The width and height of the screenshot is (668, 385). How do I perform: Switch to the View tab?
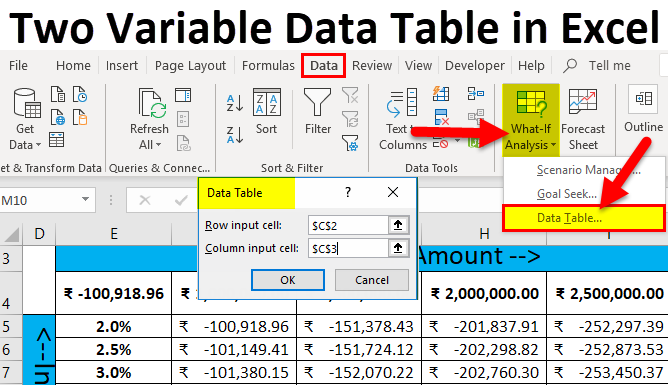click(418, 66)
